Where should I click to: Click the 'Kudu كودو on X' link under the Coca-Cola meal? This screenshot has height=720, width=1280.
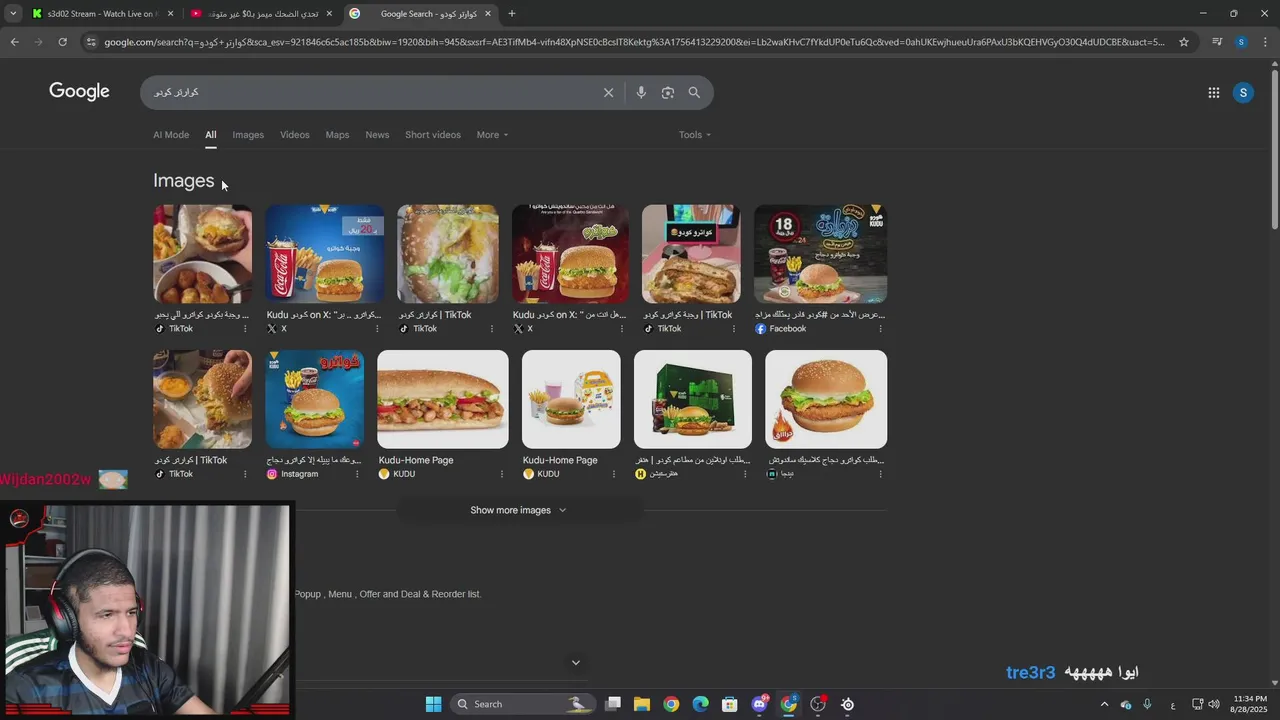(324, 315)
